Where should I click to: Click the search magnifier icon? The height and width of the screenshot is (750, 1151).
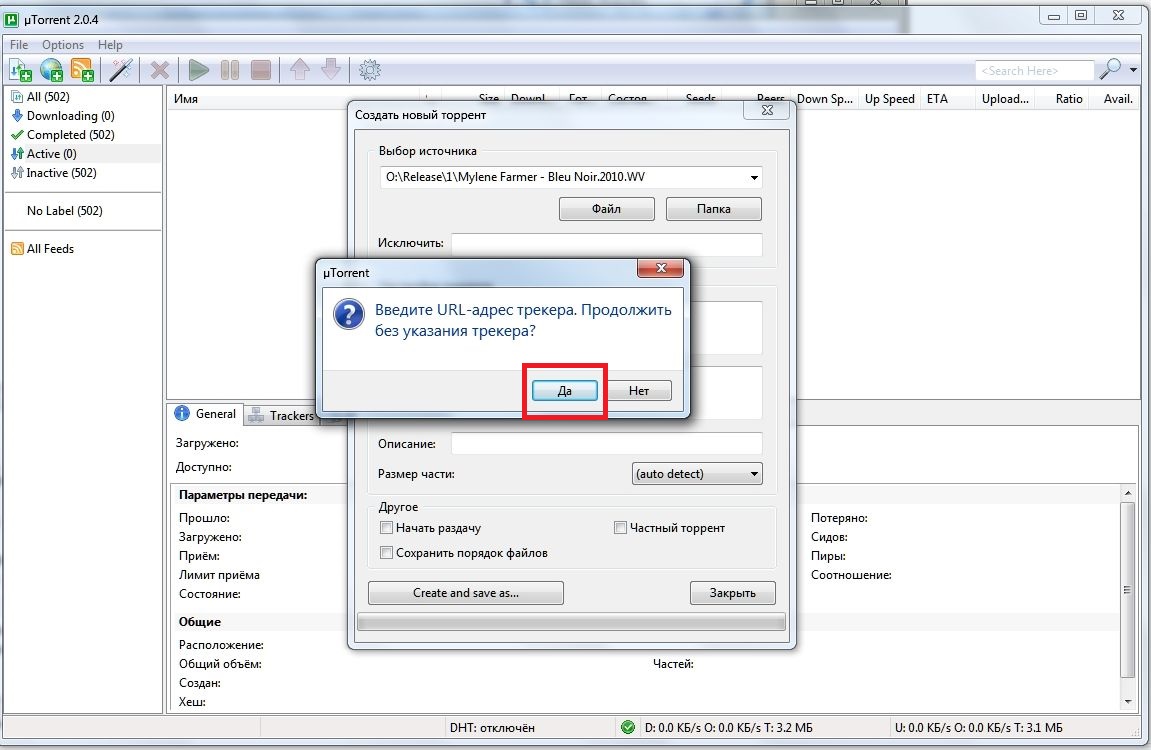[1109, 70]
